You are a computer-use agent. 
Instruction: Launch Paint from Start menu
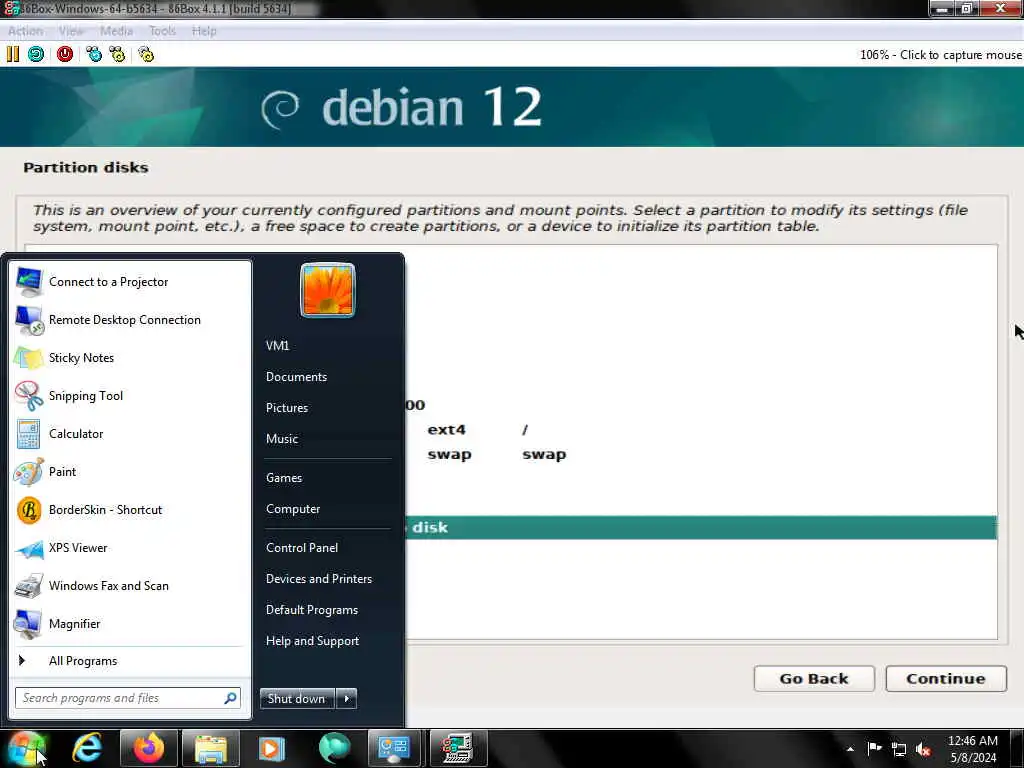(129, 472)
